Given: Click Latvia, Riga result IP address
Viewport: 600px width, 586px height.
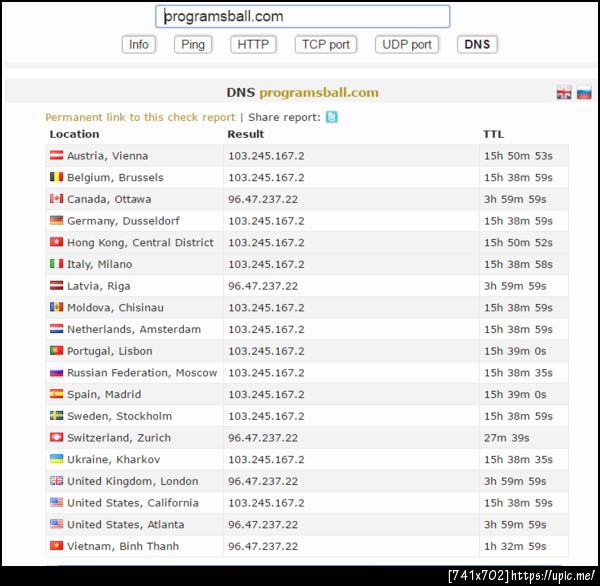Looking at the screenshot, I should [263, 286].
